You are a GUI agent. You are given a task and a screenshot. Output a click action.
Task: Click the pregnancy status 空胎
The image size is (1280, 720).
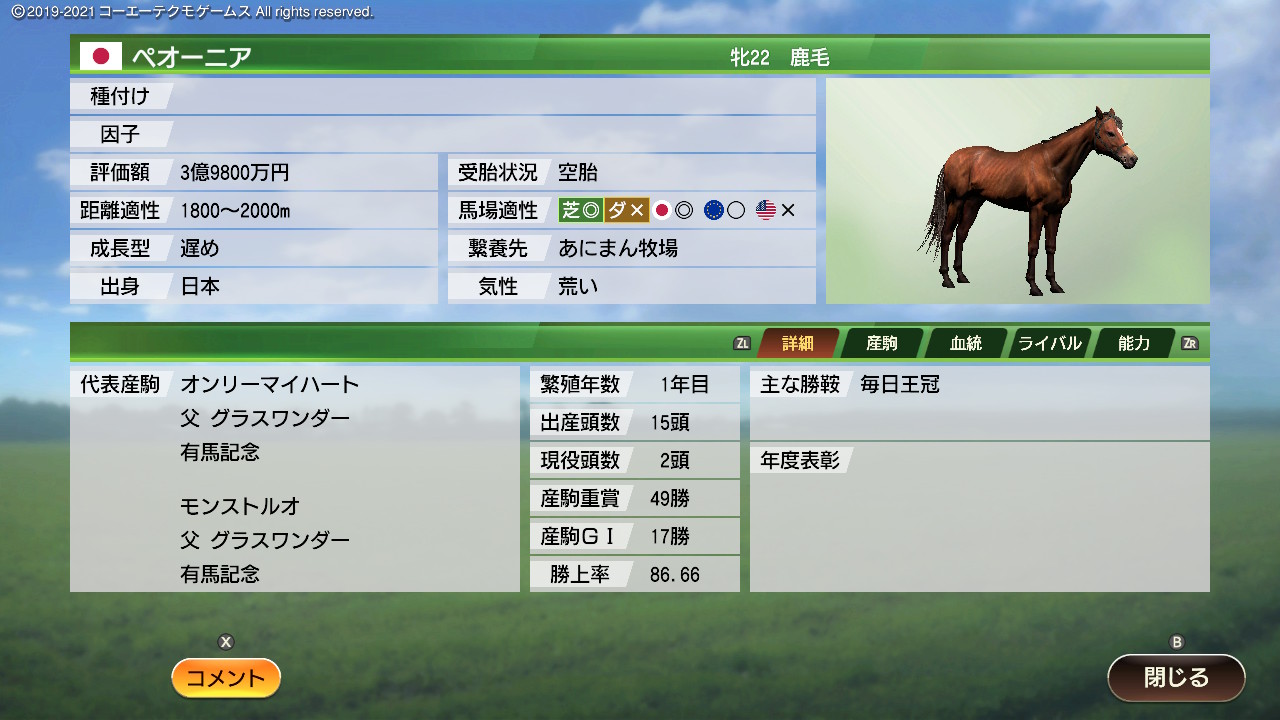tap(578, 172)
